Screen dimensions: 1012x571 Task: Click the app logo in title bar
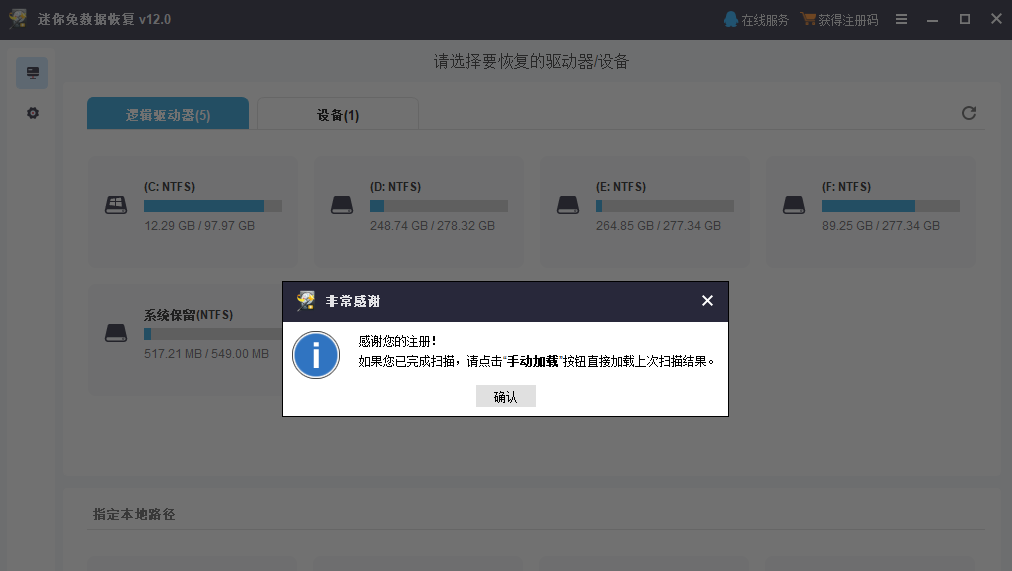pos(17,19)
